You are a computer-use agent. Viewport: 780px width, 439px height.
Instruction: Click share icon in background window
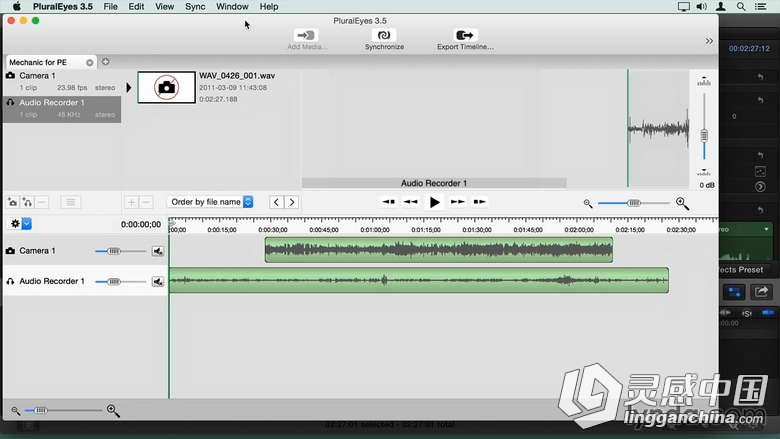pyautogui.click(x=761, y=292)
